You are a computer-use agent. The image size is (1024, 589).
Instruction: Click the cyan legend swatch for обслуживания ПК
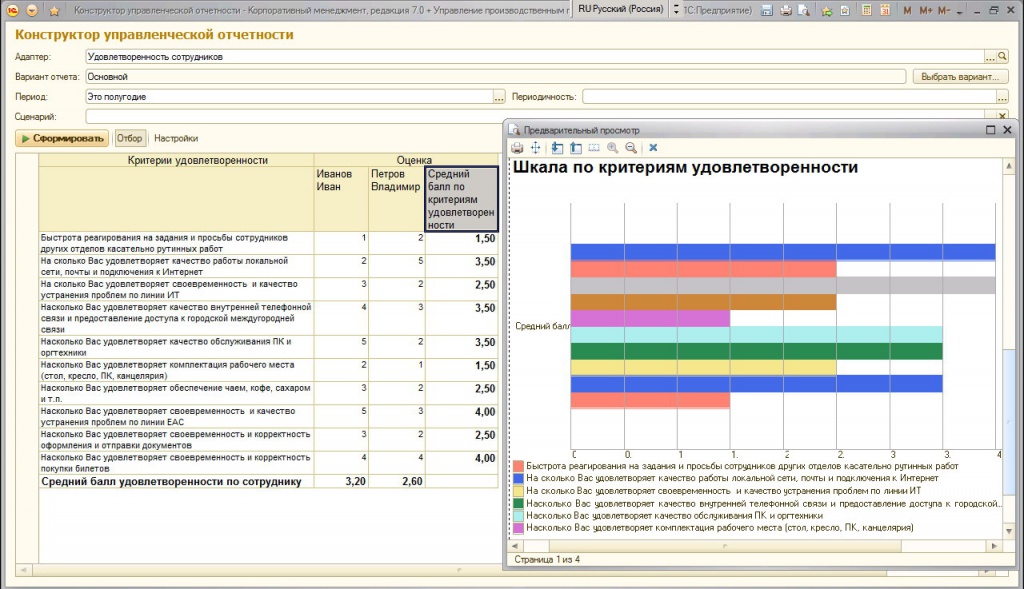[519, 516]
